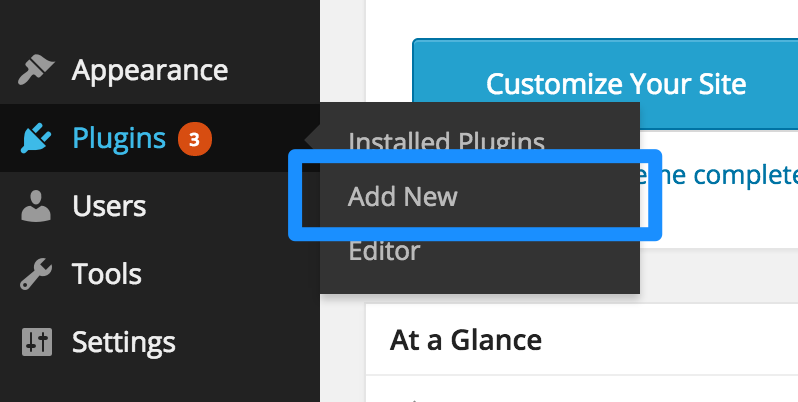Follow the blue 'complete' link text
The height and width of the screenshot is (402, 798).
(x=746, y=175)
